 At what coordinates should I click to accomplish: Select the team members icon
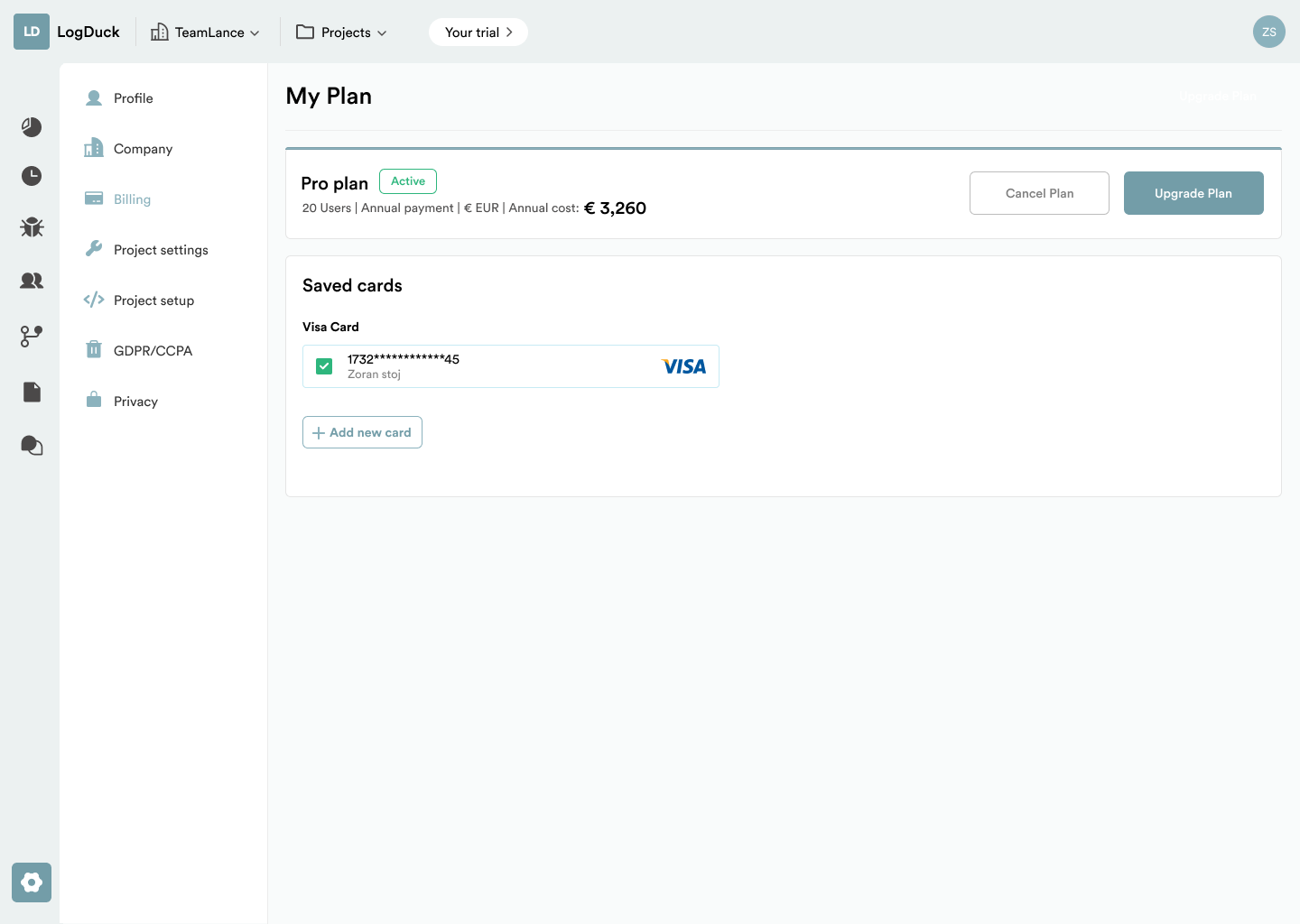pyautogui.click(x=32, y=281)
